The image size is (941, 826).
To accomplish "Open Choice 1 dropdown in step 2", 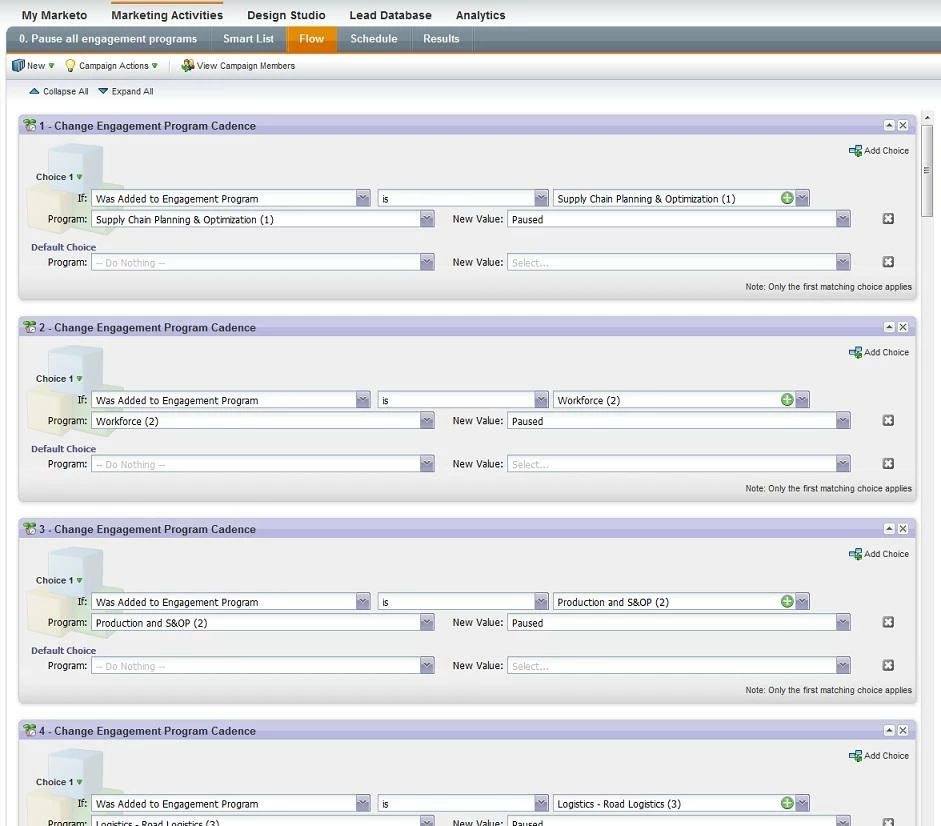I will click(59, 379).
